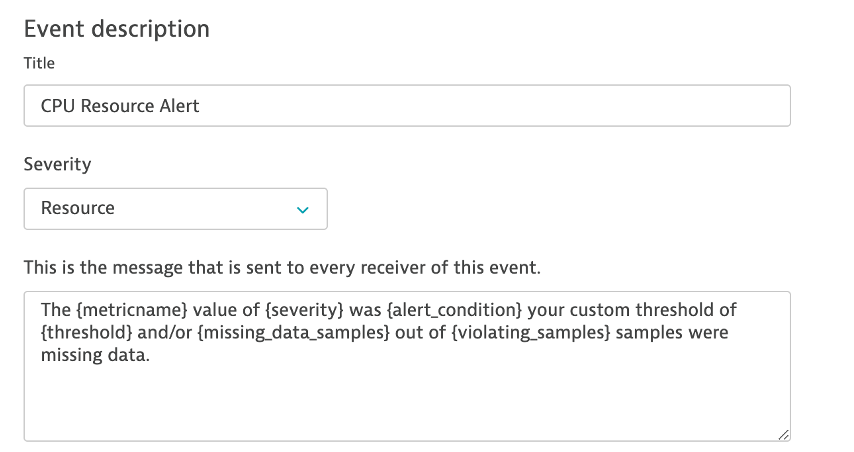
Task: Click the word "Resource" in Severity selector
Action: [78, 209]
